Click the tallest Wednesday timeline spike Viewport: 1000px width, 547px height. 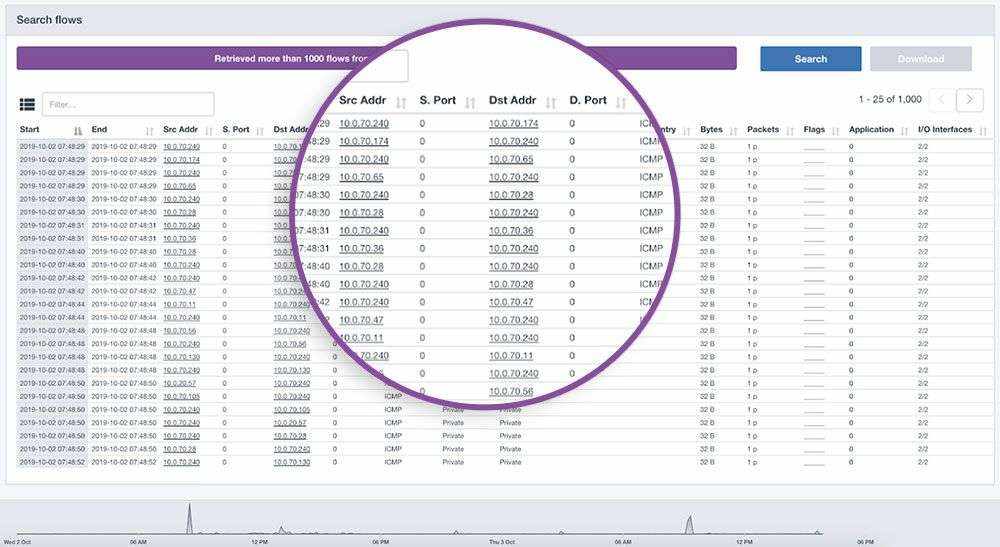click(x=189, y=518)
